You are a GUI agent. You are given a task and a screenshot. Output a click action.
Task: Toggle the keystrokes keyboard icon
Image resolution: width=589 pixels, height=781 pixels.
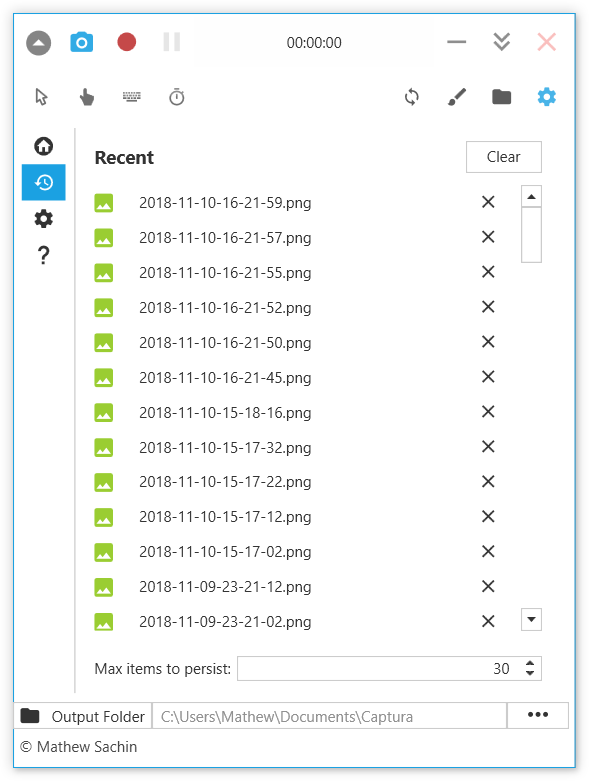[132, 97]
